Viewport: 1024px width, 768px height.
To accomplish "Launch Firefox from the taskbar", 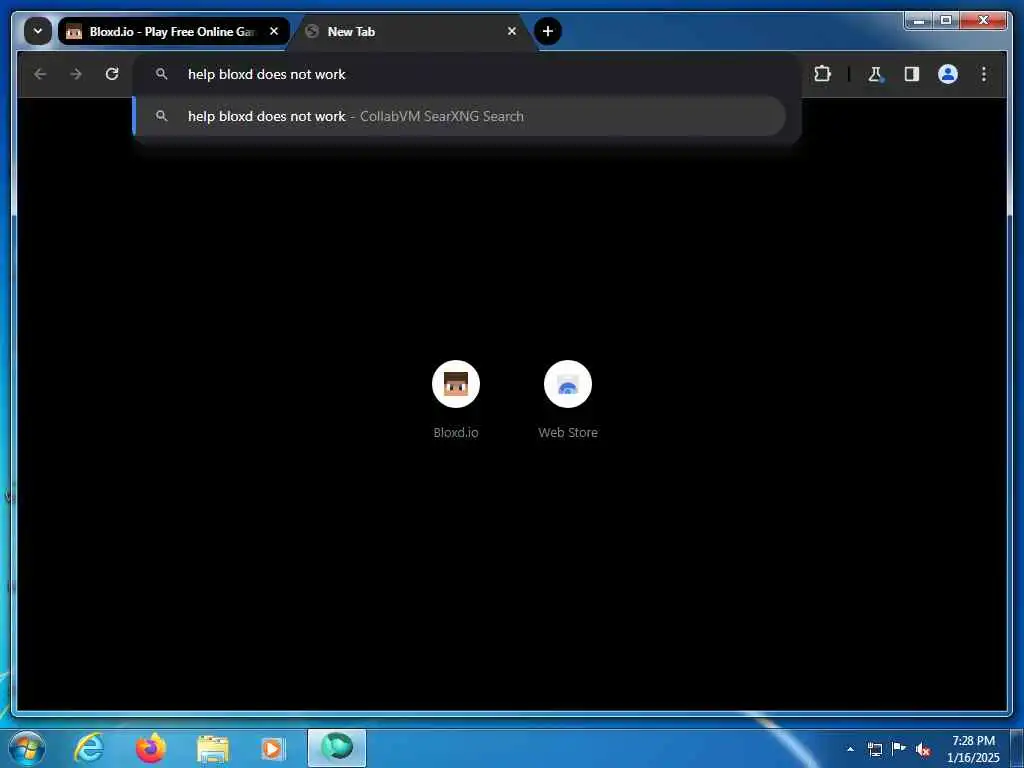I will tap(151, 748).
